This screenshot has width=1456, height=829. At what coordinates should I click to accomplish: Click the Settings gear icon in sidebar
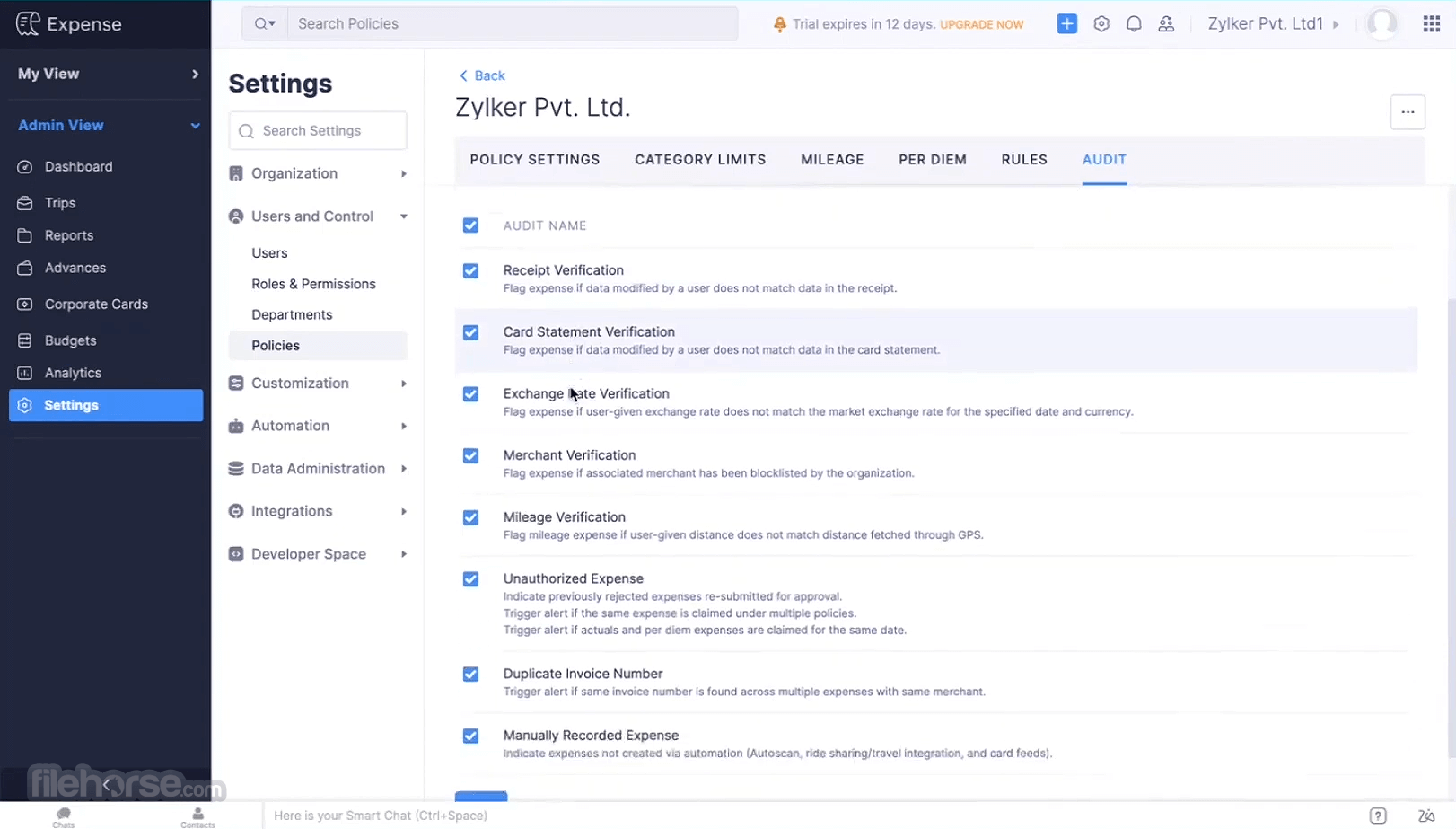coord(25,405)
